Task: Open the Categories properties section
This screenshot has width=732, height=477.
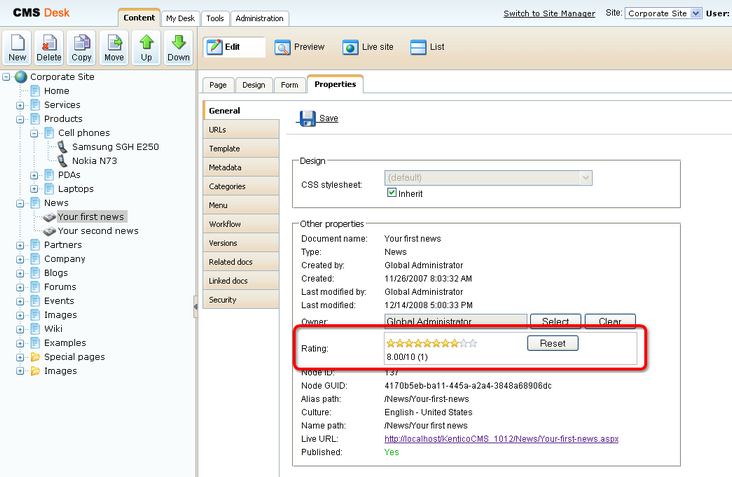Action: (x=241, y=186)
